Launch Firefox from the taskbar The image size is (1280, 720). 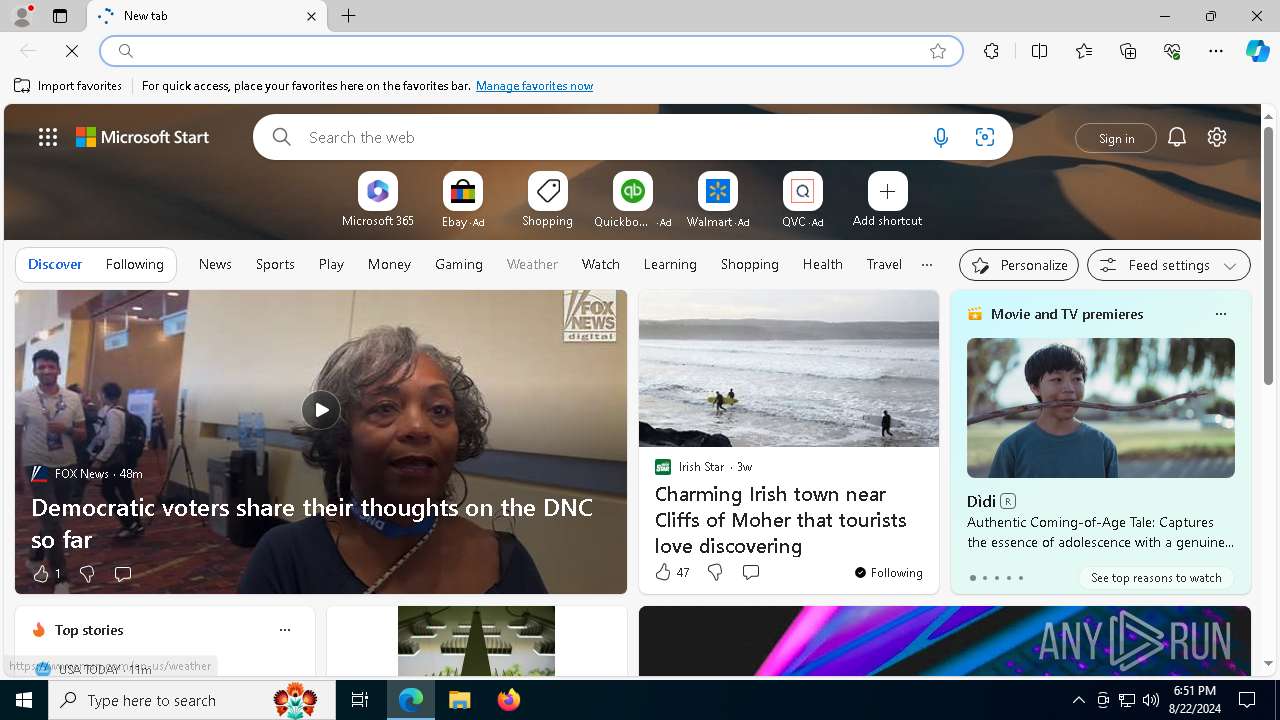pos(509,700)
